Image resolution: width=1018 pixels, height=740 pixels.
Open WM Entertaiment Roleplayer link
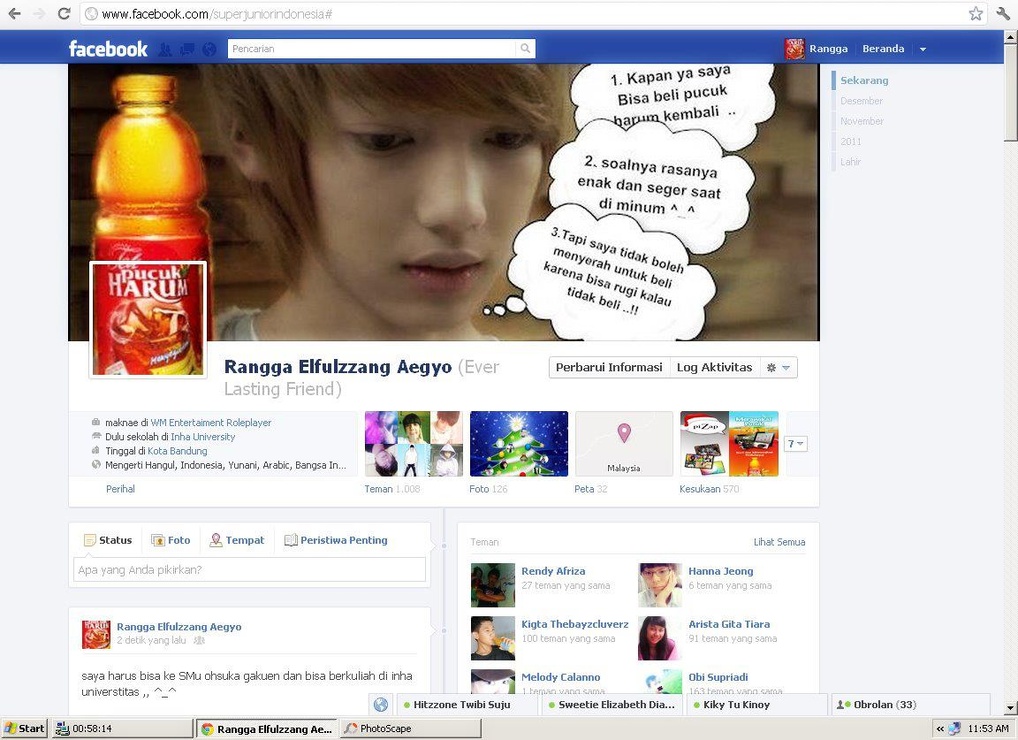click(211, 423)
